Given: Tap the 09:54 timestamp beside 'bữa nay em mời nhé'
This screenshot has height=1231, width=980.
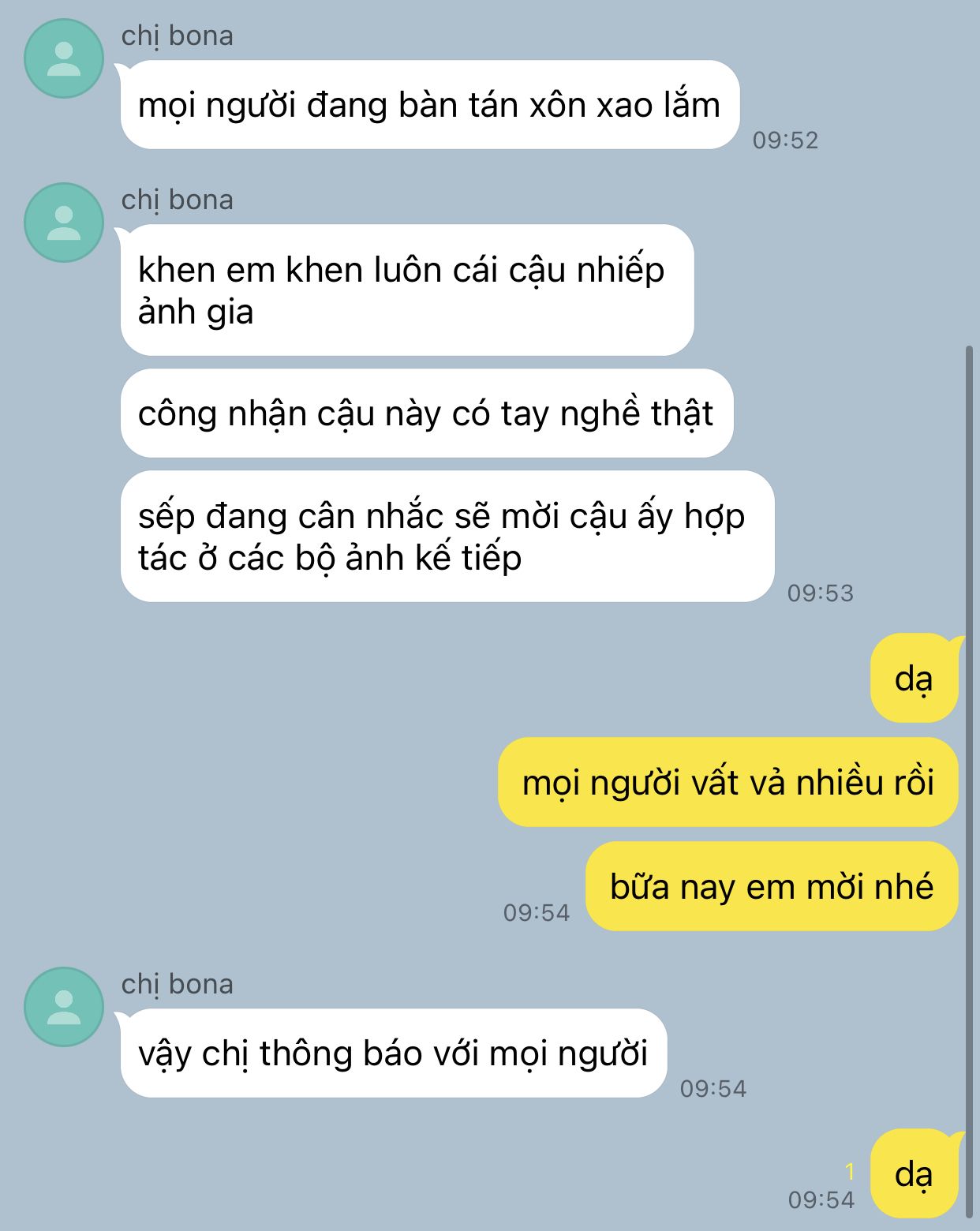Looking at the screenshot, I should [537, 913].
